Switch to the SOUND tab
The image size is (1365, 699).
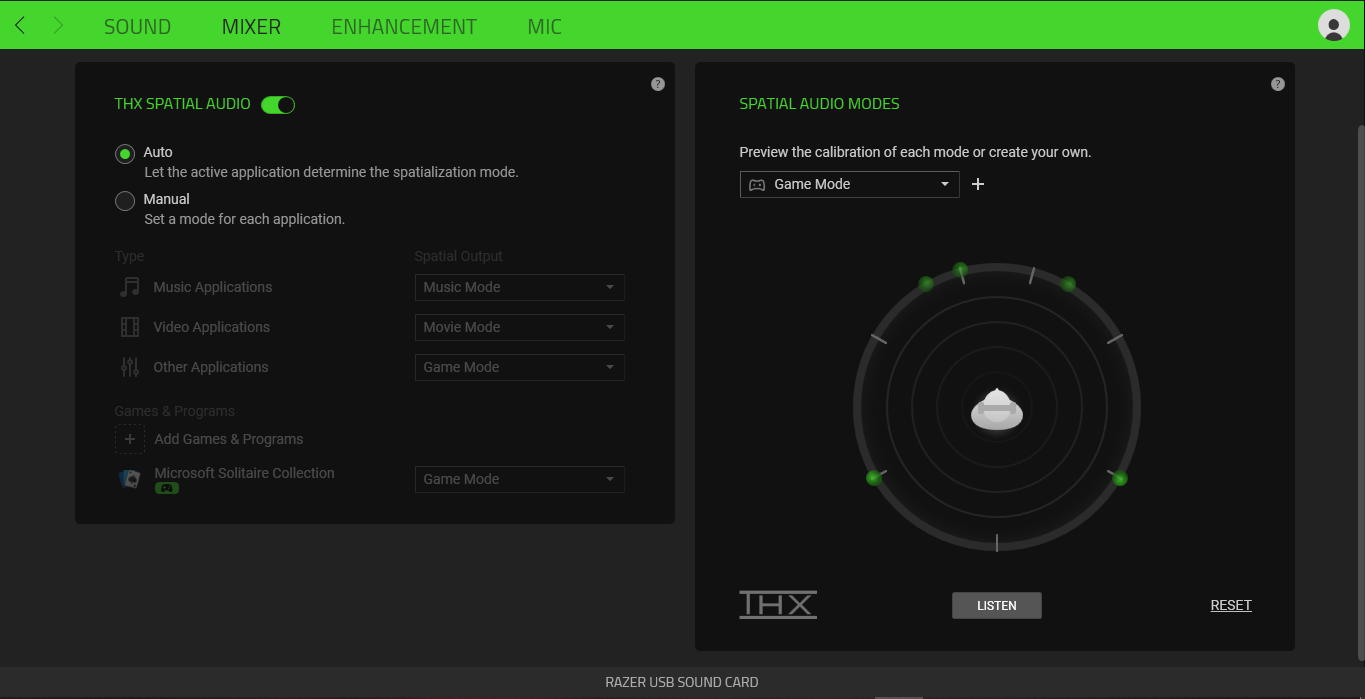point(137,26)
